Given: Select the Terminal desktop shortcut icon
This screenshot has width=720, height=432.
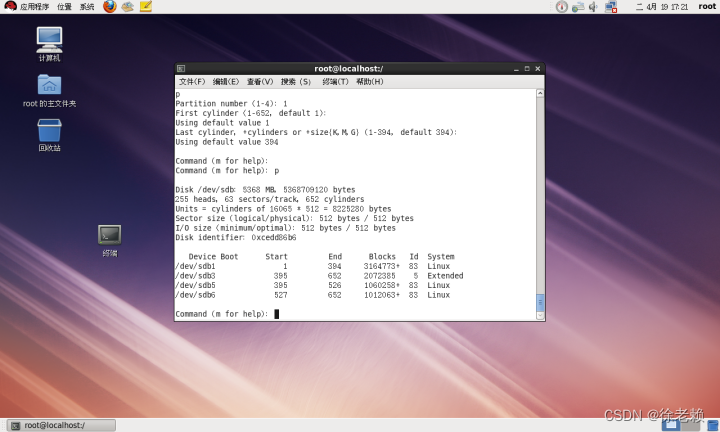Looking at the screenshot, I should [x=110, y=241].
